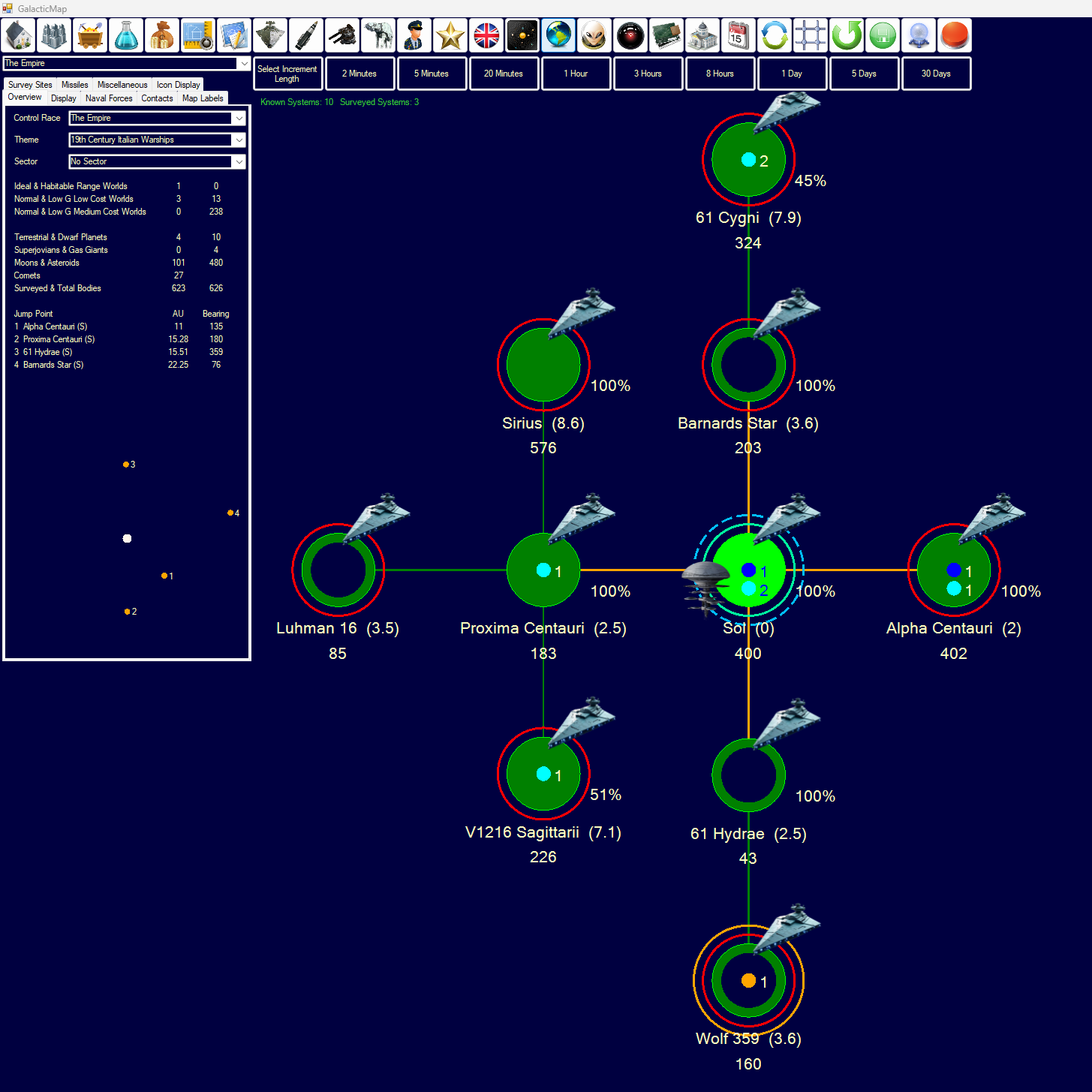Open the System Map solar system icon

(x=522, y=35)
